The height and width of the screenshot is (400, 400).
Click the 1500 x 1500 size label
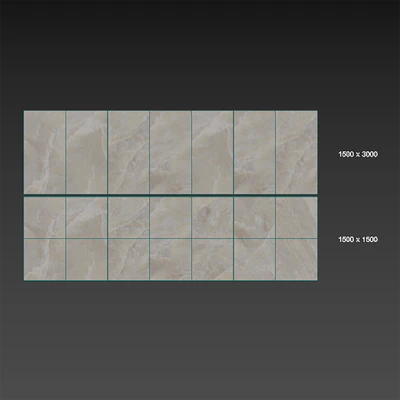point(358,239)
